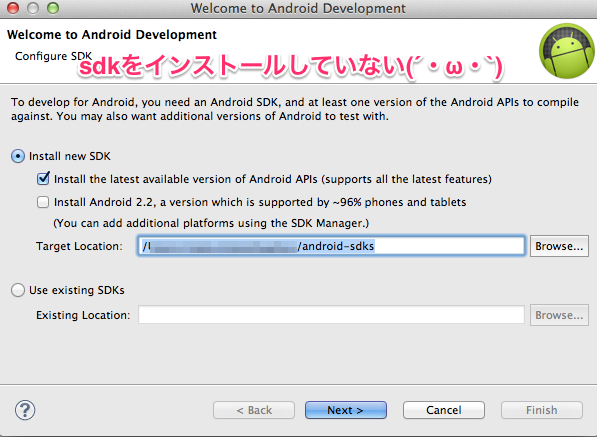Click the Existing Location: label
597x437 pixels.
pyautogui.click(x=83, y=315)
